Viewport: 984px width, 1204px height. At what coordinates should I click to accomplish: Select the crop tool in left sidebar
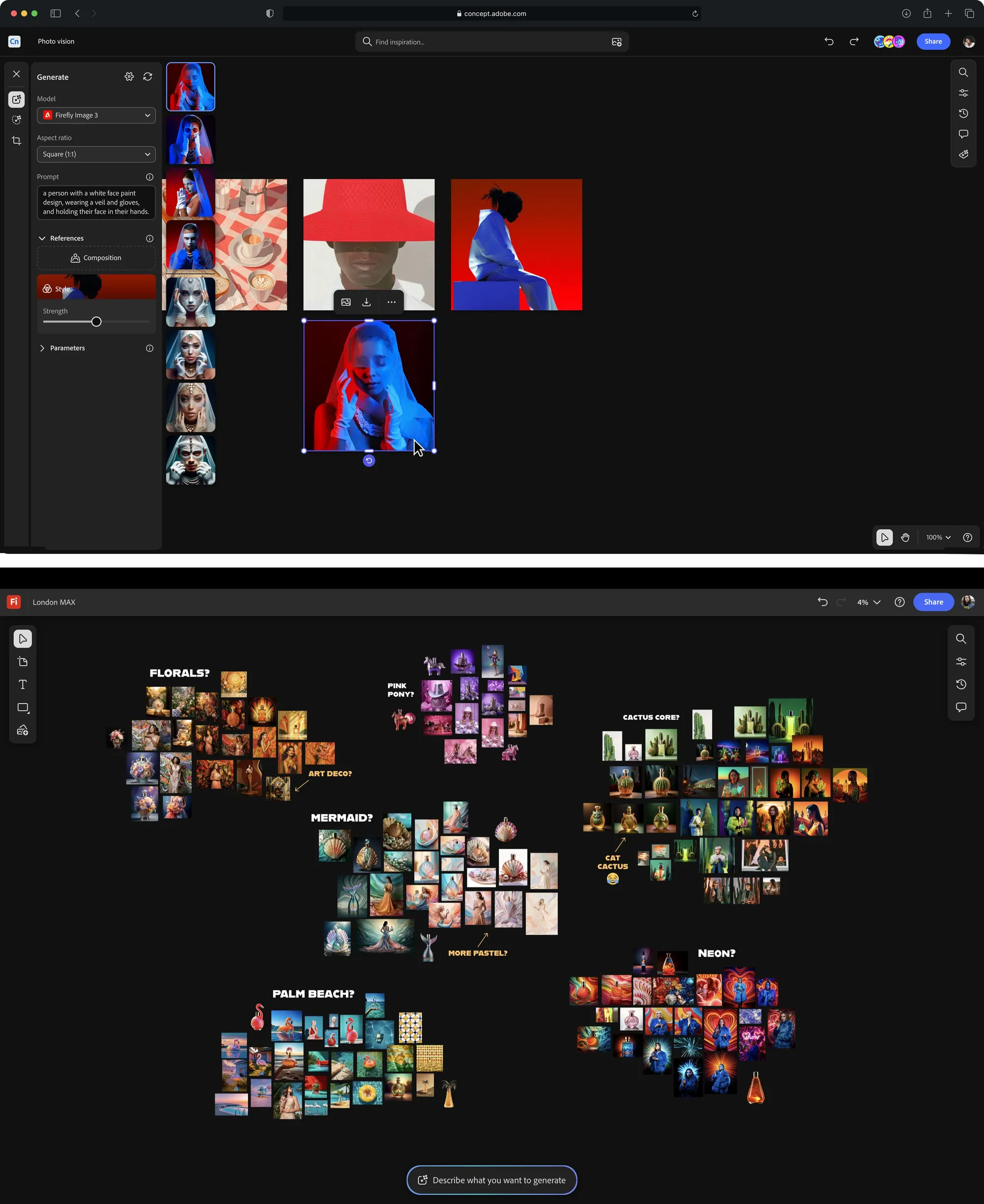(16, 141)
